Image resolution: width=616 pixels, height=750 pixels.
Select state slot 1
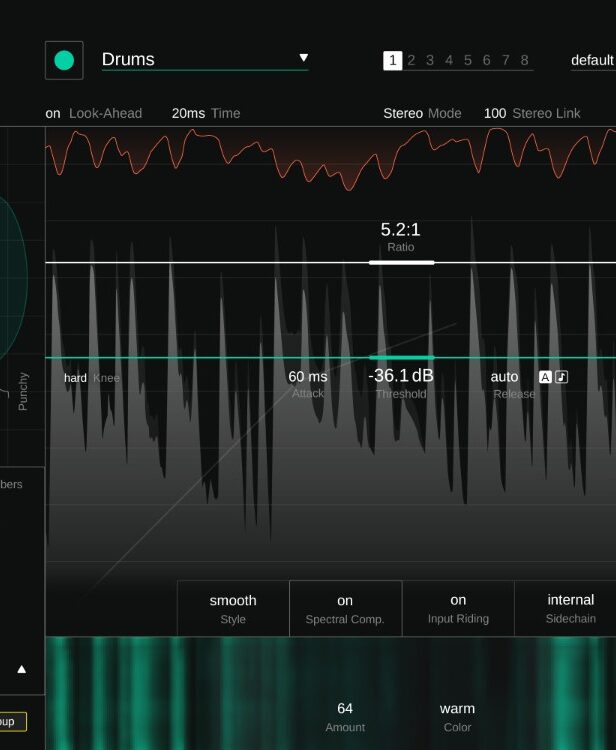point(392,61)
